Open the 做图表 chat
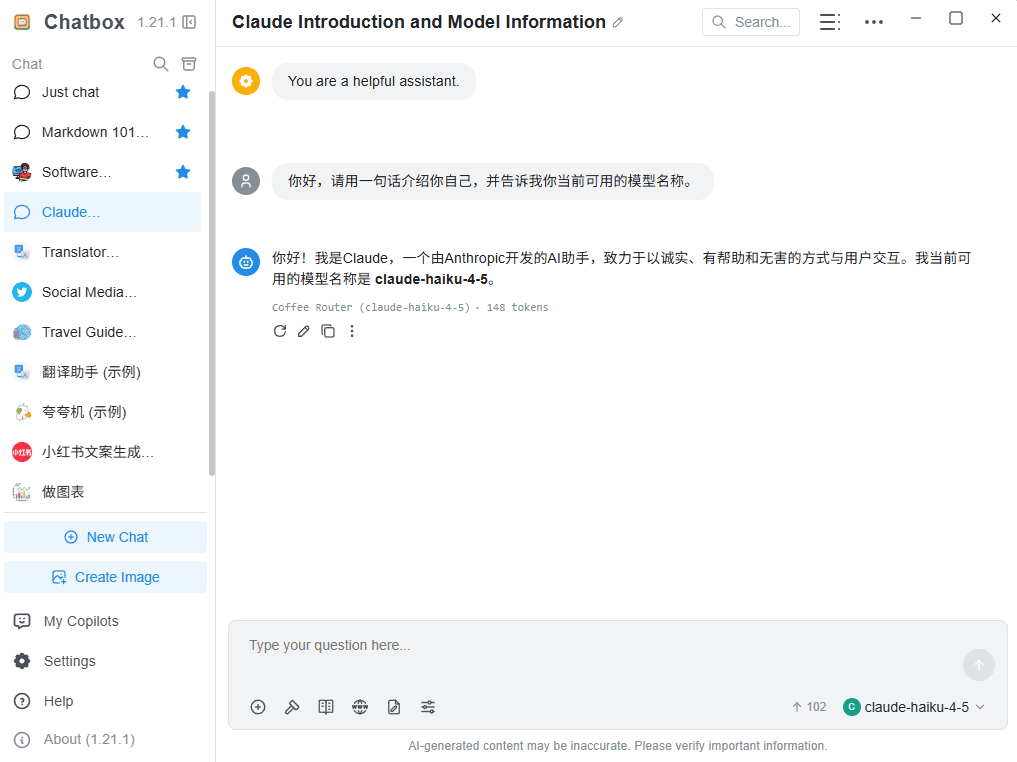The height and width of the screenshot is (762, 1017). pos(102,492)
